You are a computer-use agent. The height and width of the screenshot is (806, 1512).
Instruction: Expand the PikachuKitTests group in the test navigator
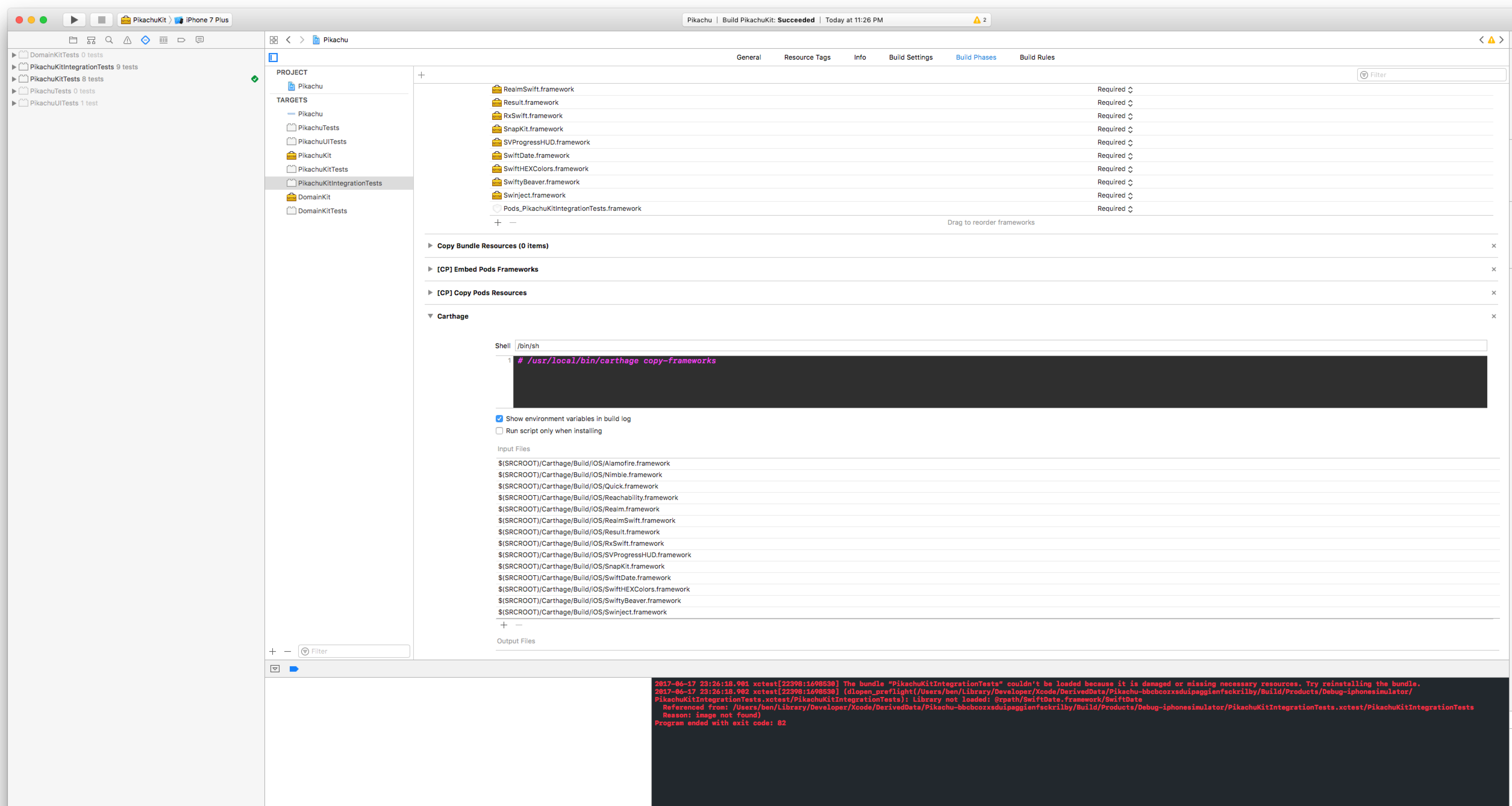point(13,78)
